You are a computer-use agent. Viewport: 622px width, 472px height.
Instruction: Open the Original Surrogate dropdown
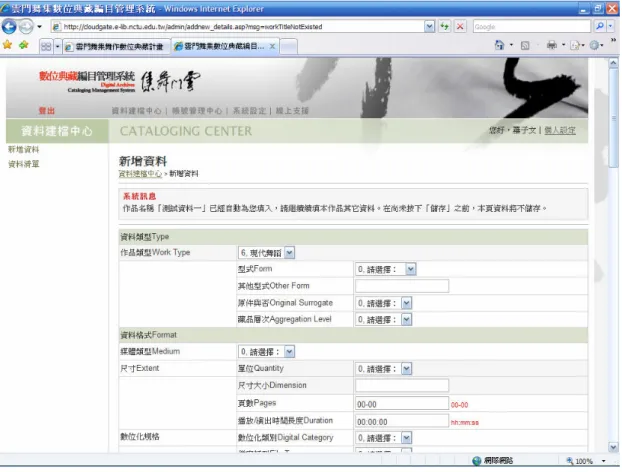pyautogui.click(x=384, y=304)
